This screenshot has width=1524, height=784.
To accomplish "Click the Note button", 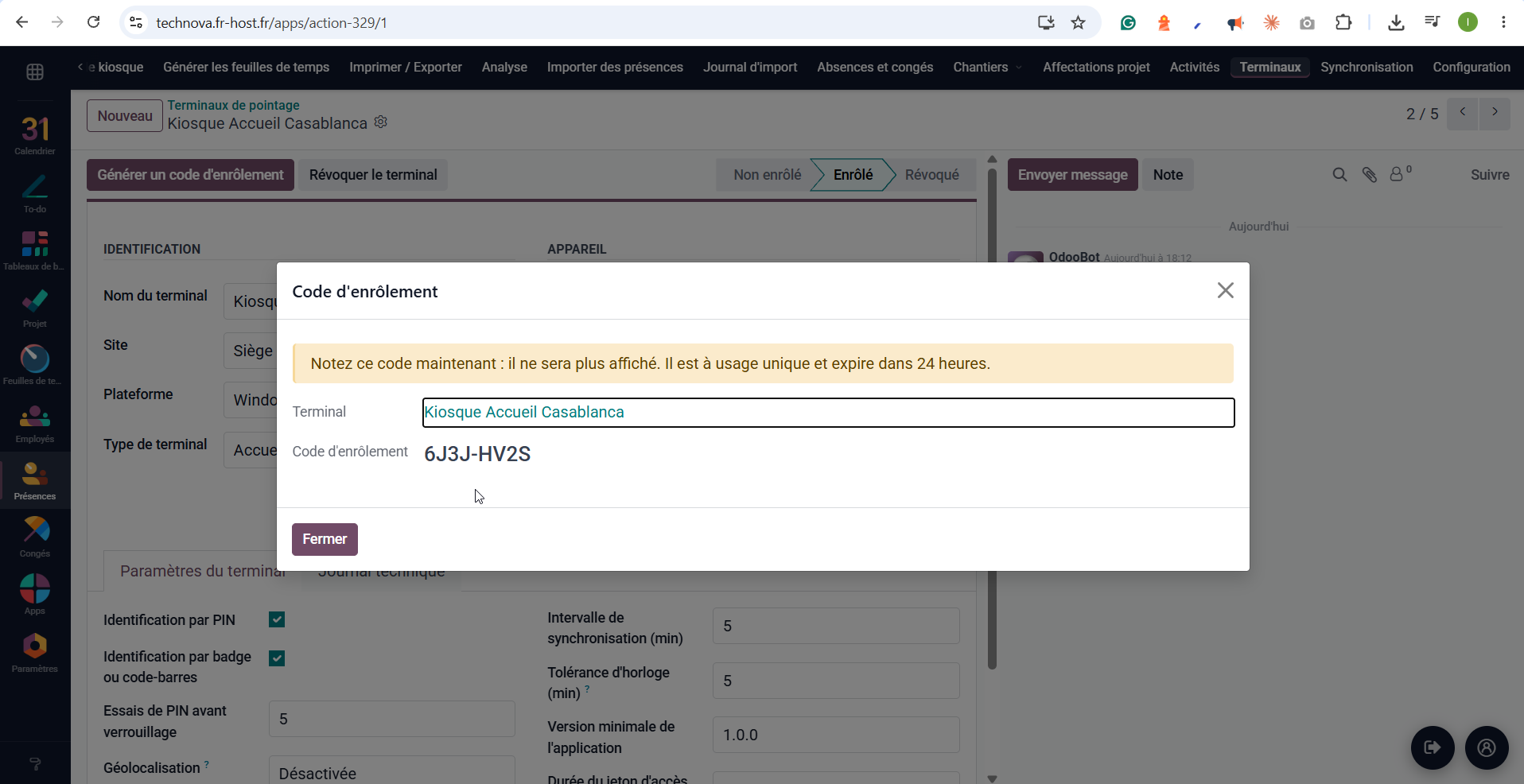I will point(1168,175).
